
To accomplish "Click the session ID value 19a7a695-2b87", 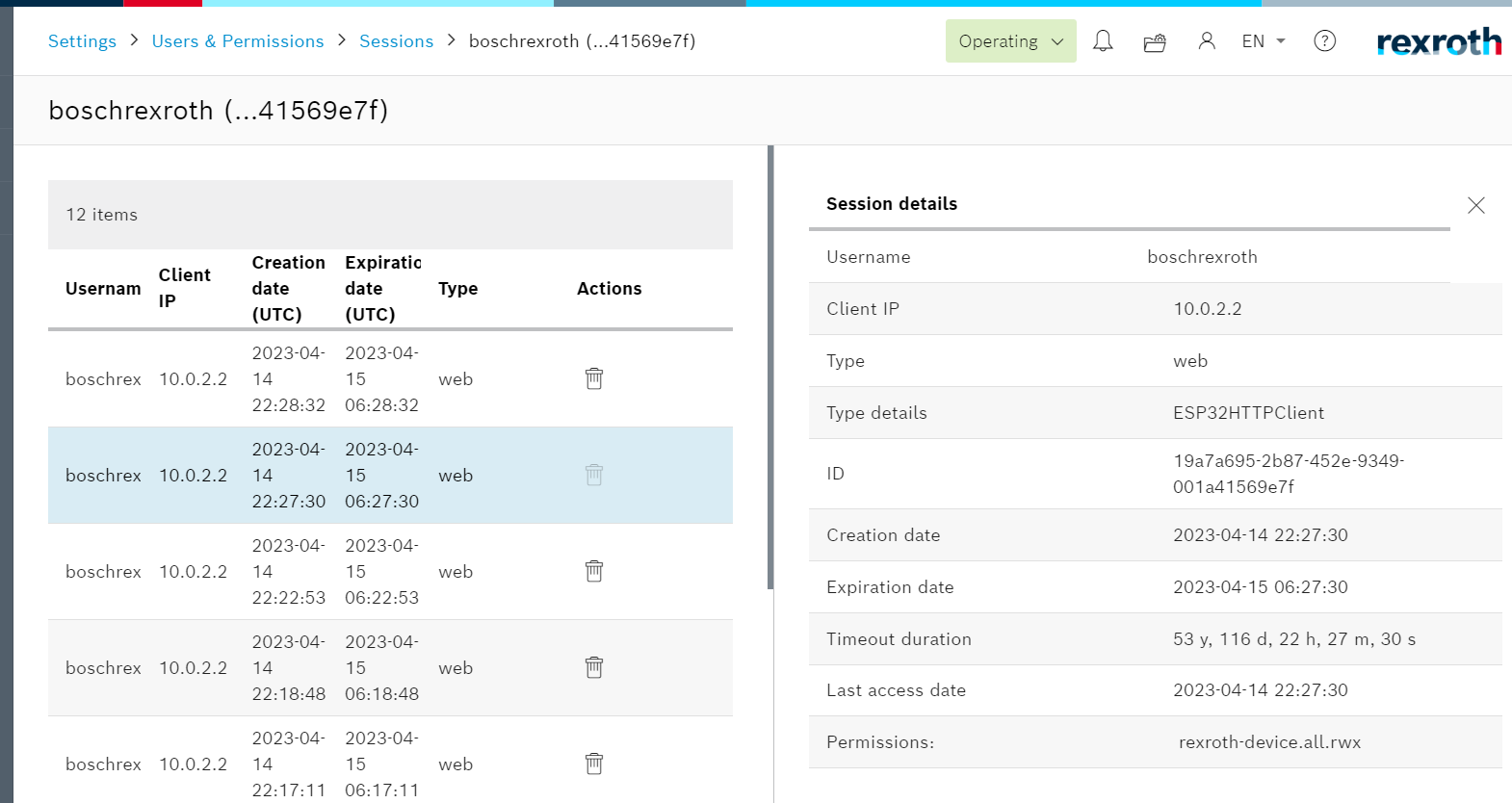I will 1289,474.
